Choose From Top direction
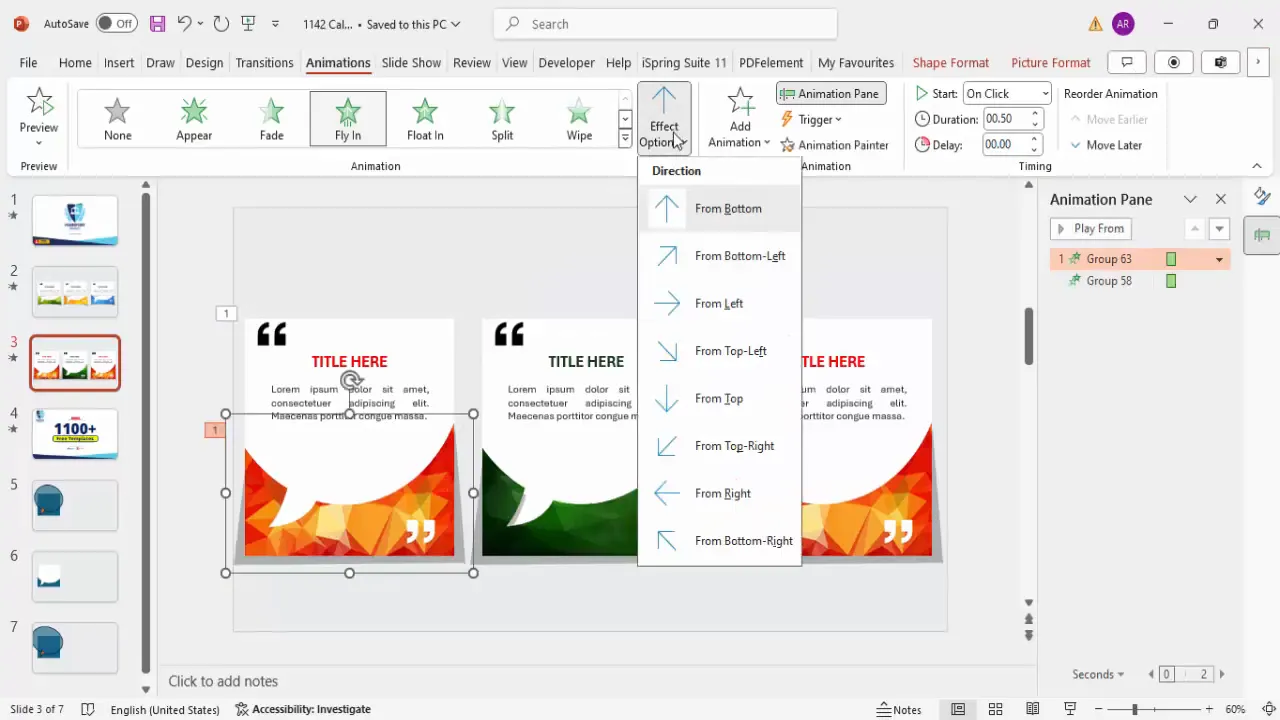The image size is (1280, 720). click(719, 398)
